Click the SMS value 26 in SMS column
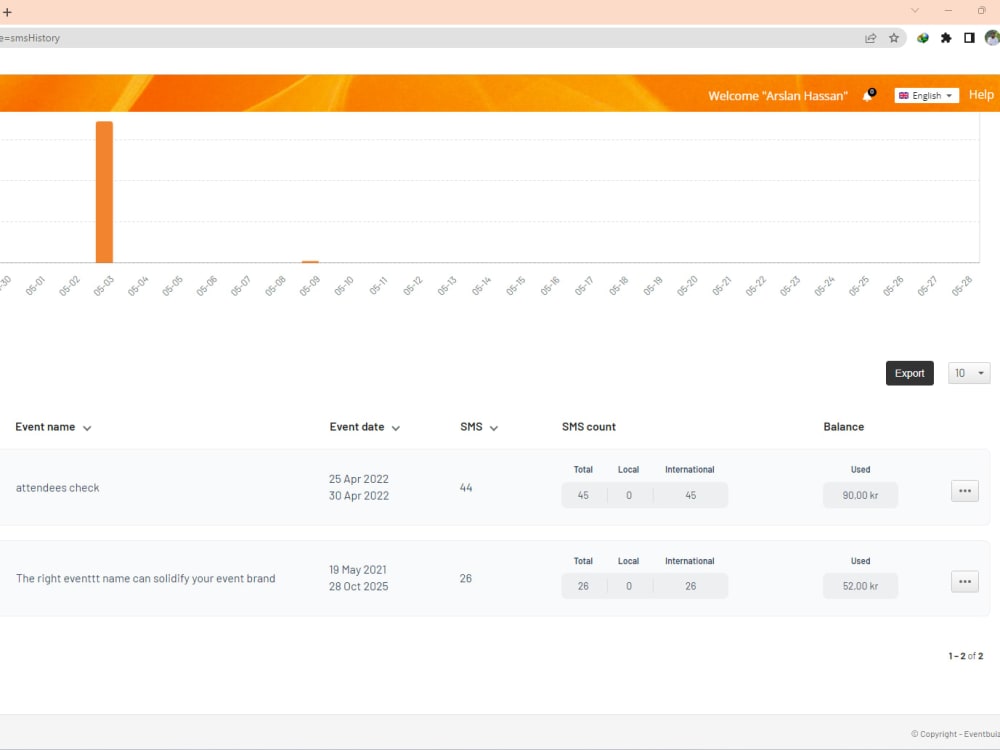Image resolution: width=1000 pixels, height=750 pixels. [x=466, y=578]
